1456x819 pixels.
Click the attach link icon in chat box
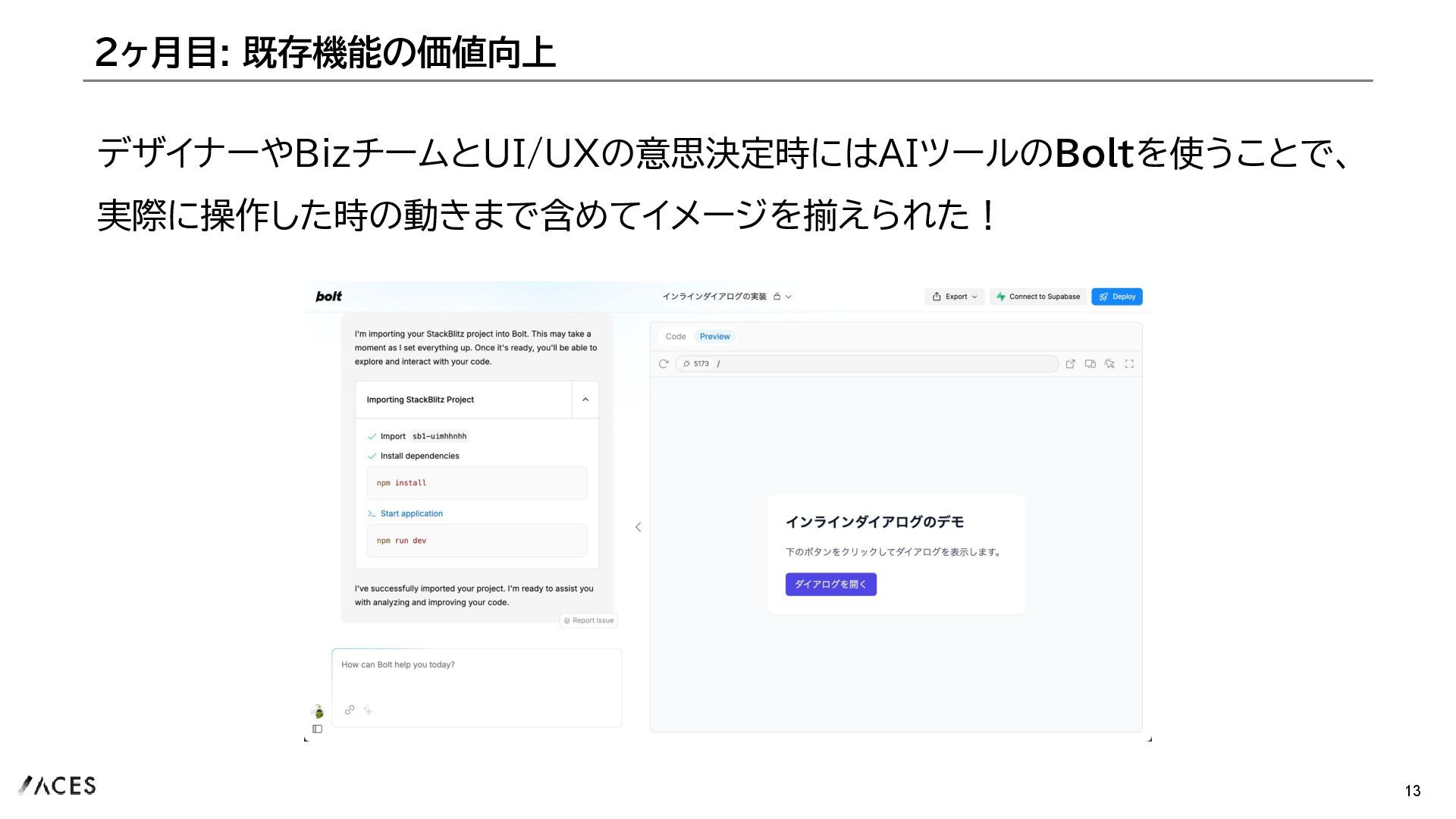point(350,710)
